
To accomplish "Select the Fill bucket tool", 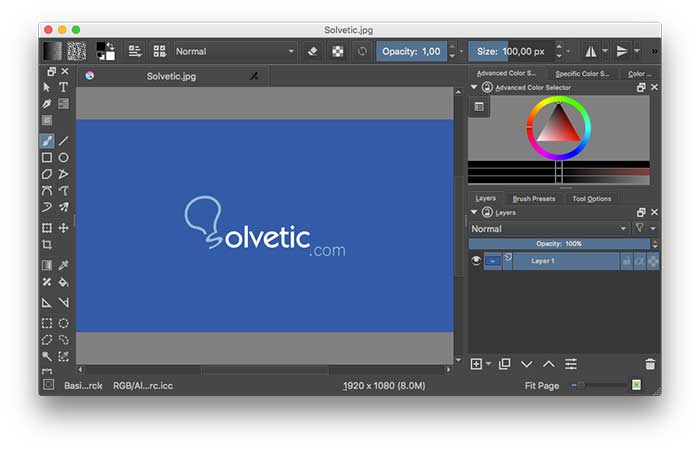I will pyautogui.click(x=63, y=282).
